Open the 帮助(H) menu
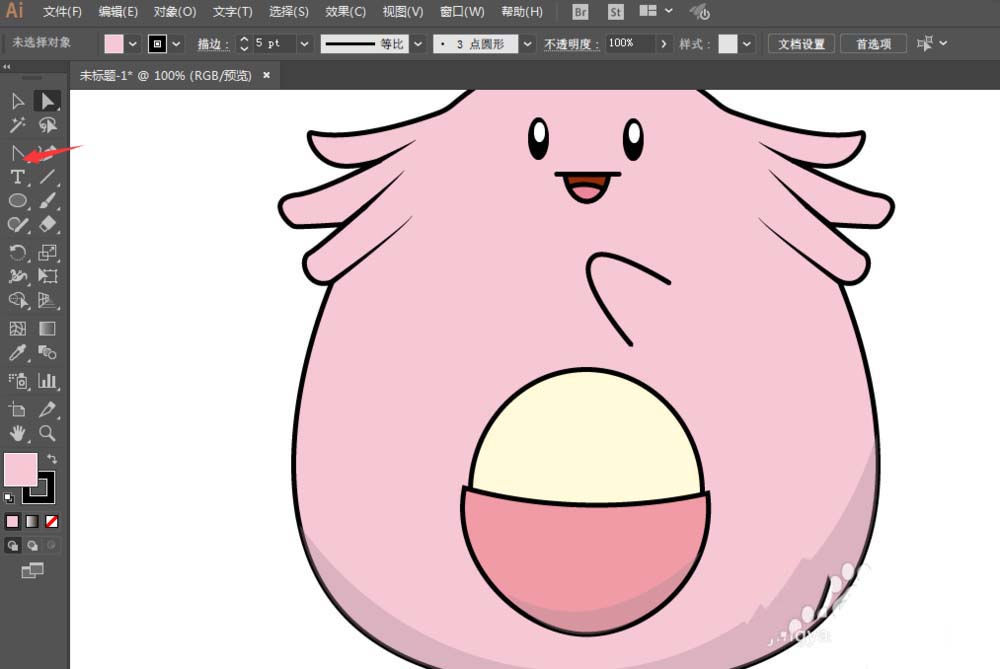Screen dimensions: 1000x669 522,11
